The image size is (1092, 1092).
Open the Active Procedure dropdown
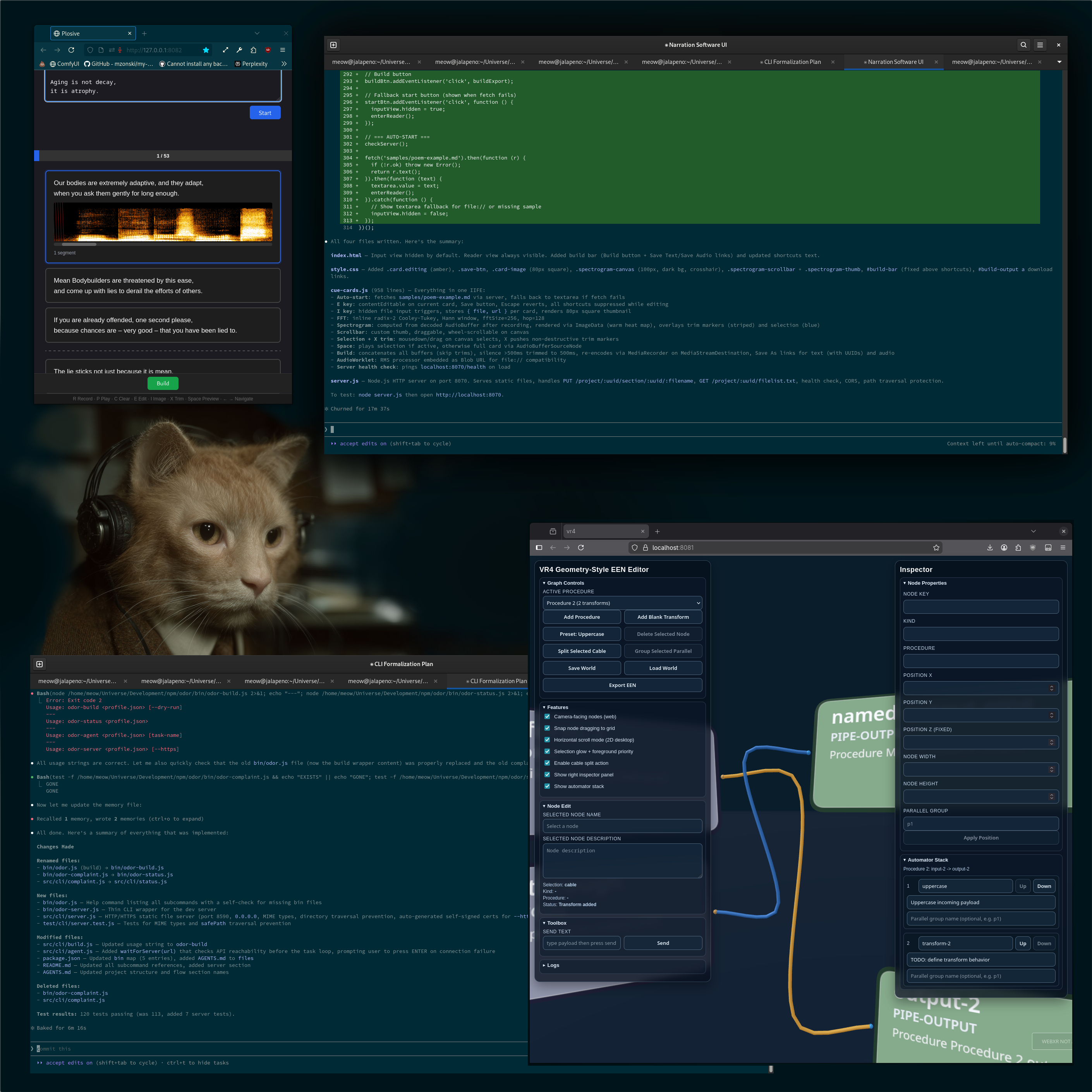[x=622, y=603]
